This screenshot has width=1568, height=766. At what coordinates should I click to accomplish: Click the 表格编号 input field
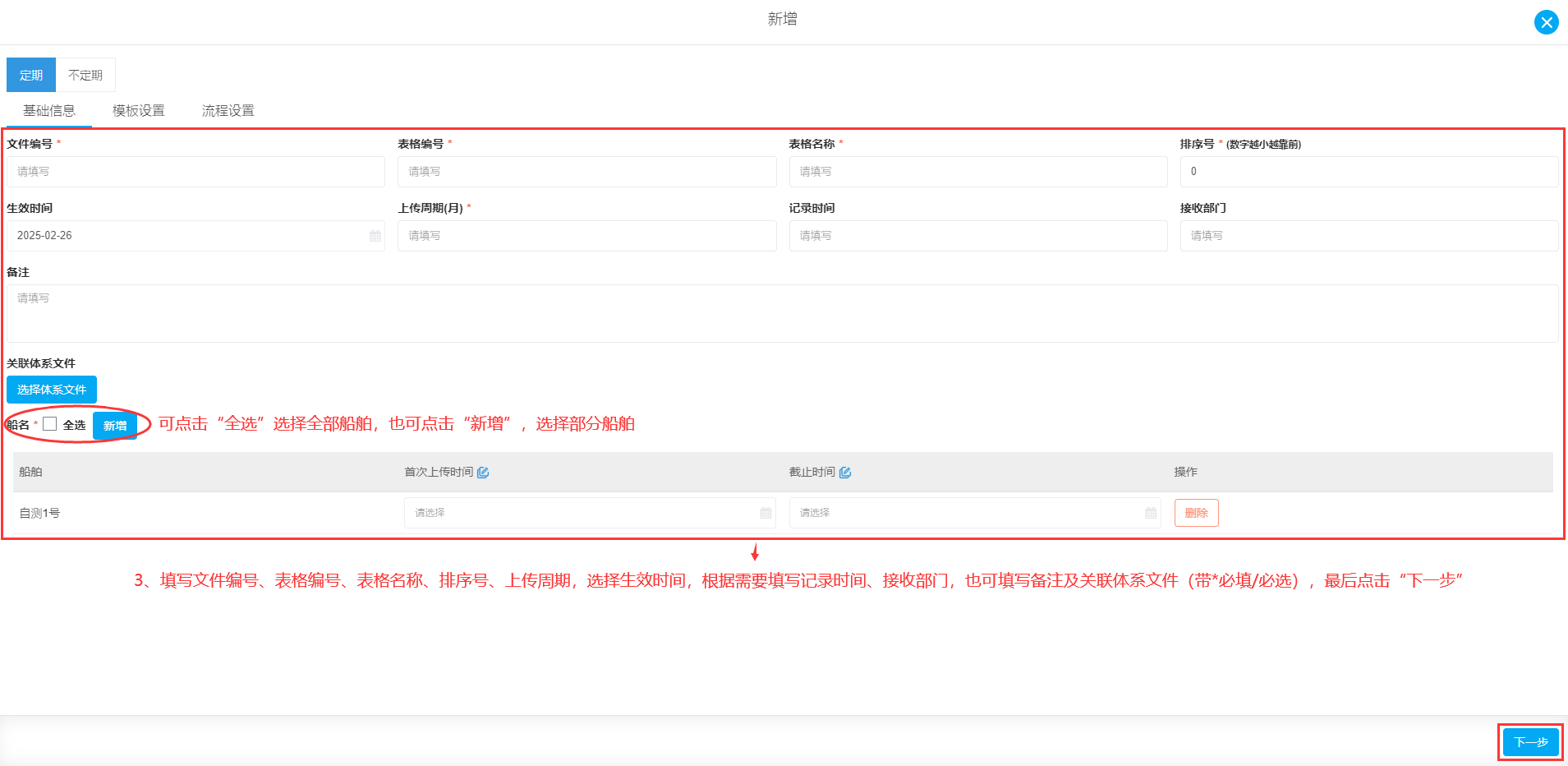tap(587, 172)
